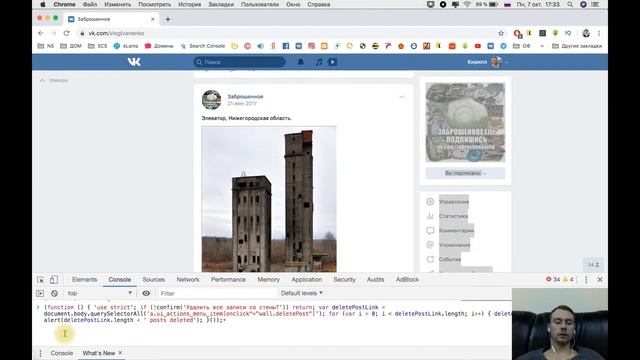Open YouTube bookmark icon
Screen dimensions: 640x360
click(478, 46)
